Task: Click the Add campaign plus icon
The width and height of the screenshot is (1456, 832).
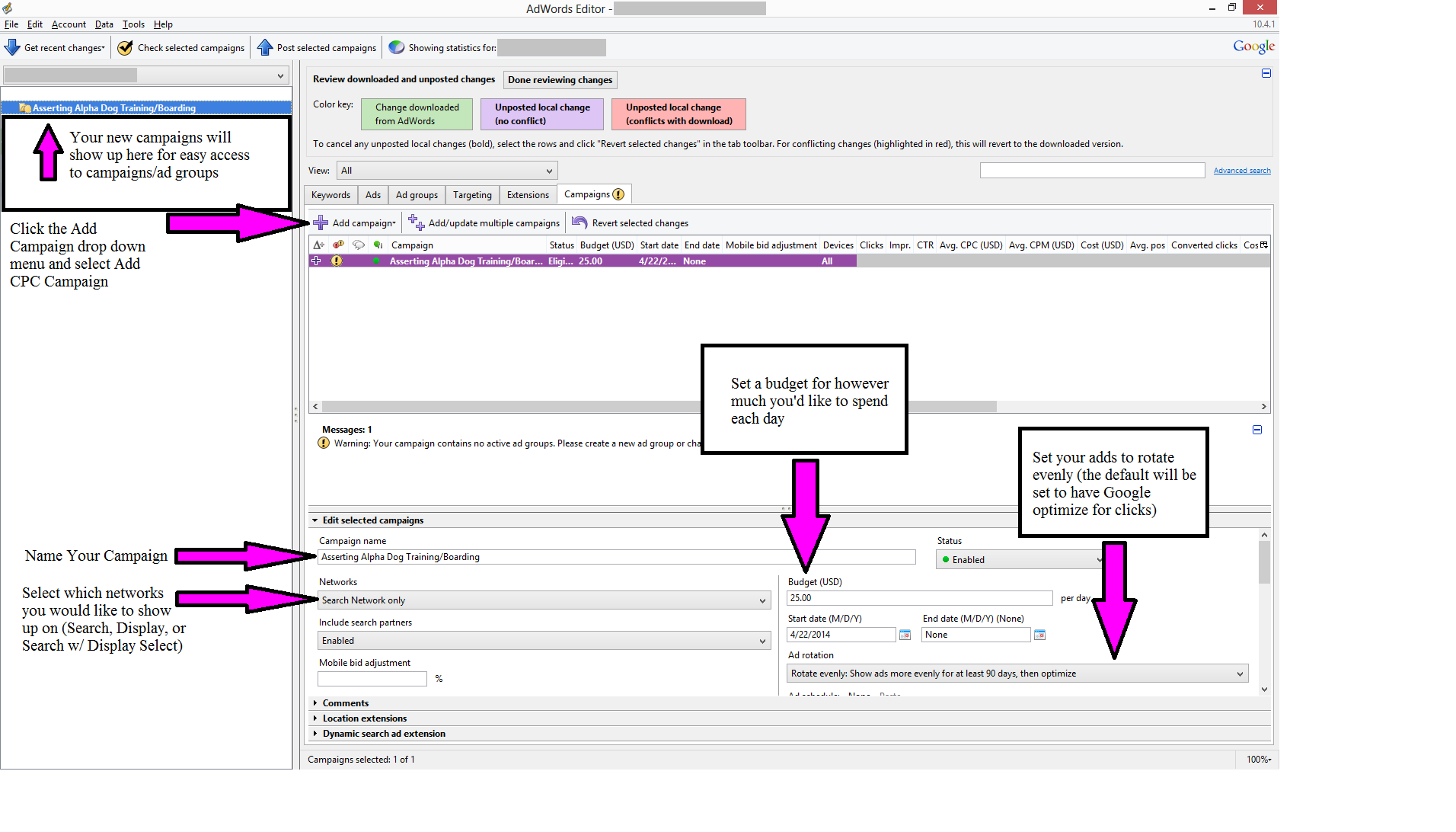Action: tap(321, 222)
